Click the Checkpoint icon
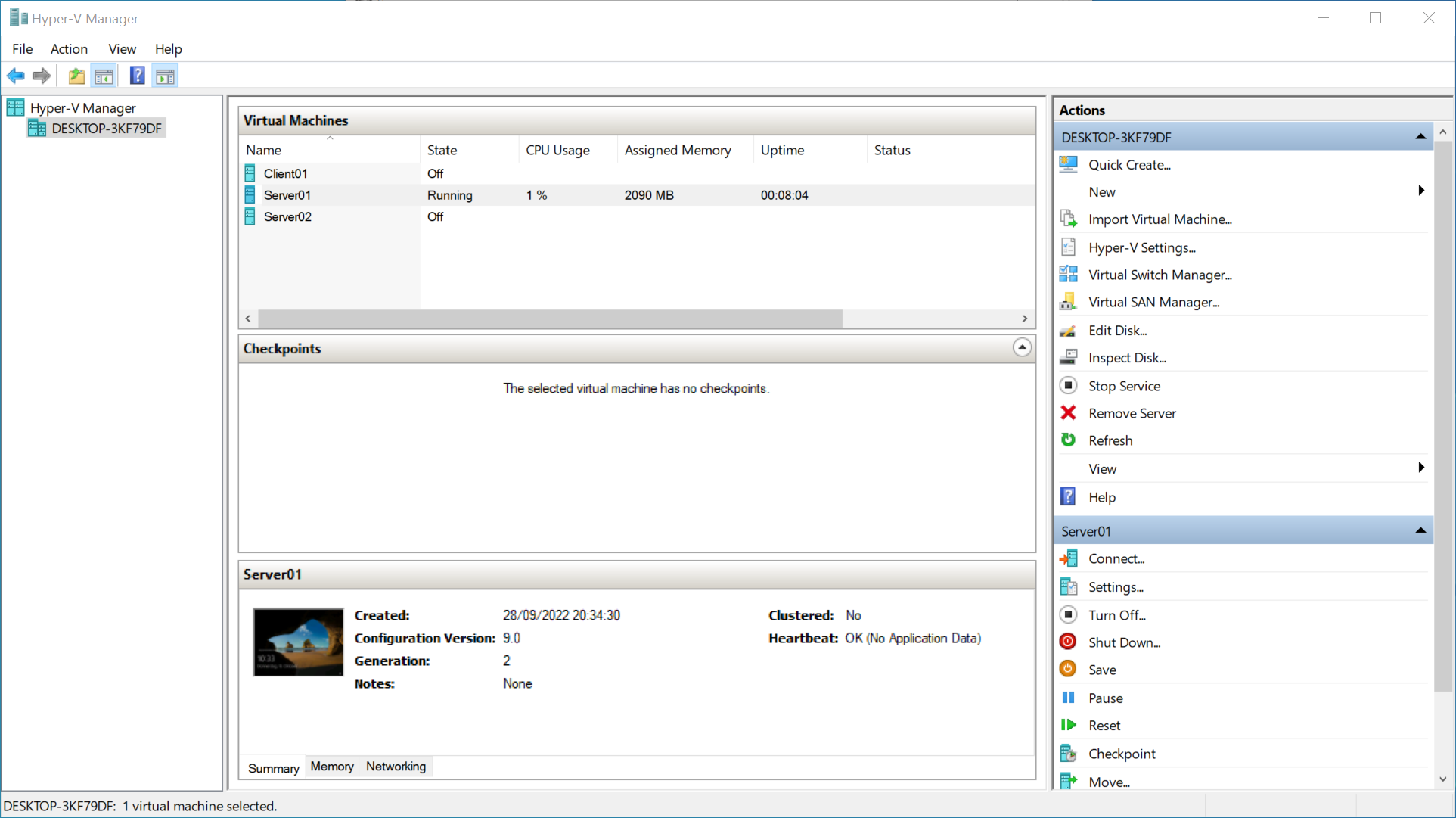 coord(1069,753)
